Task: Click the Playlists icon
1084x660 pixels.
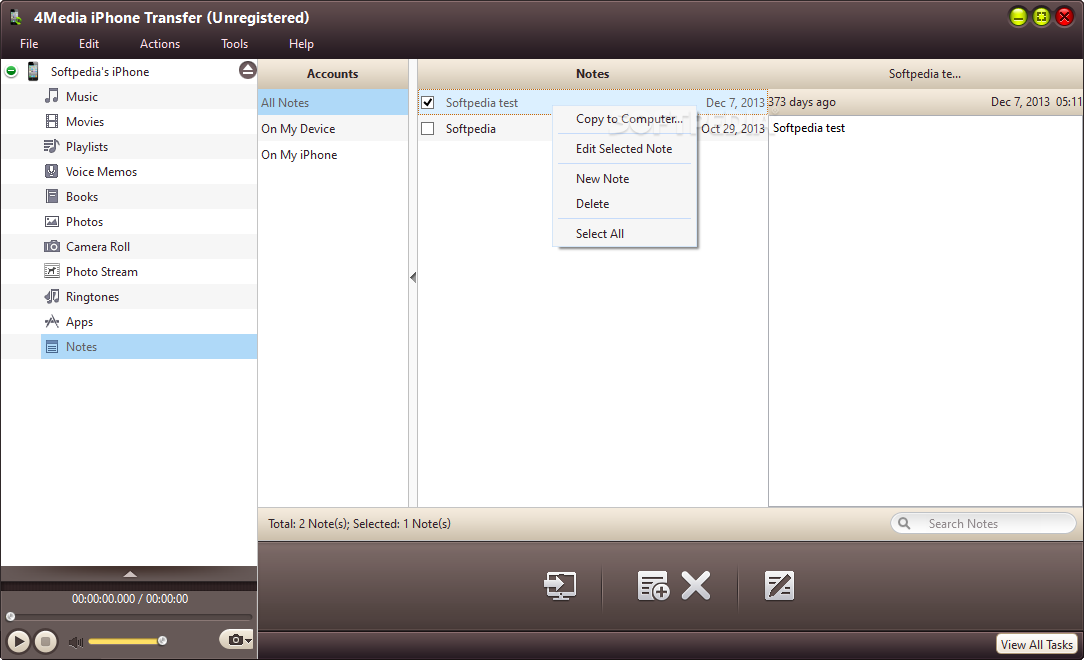Action: point(52,147)
